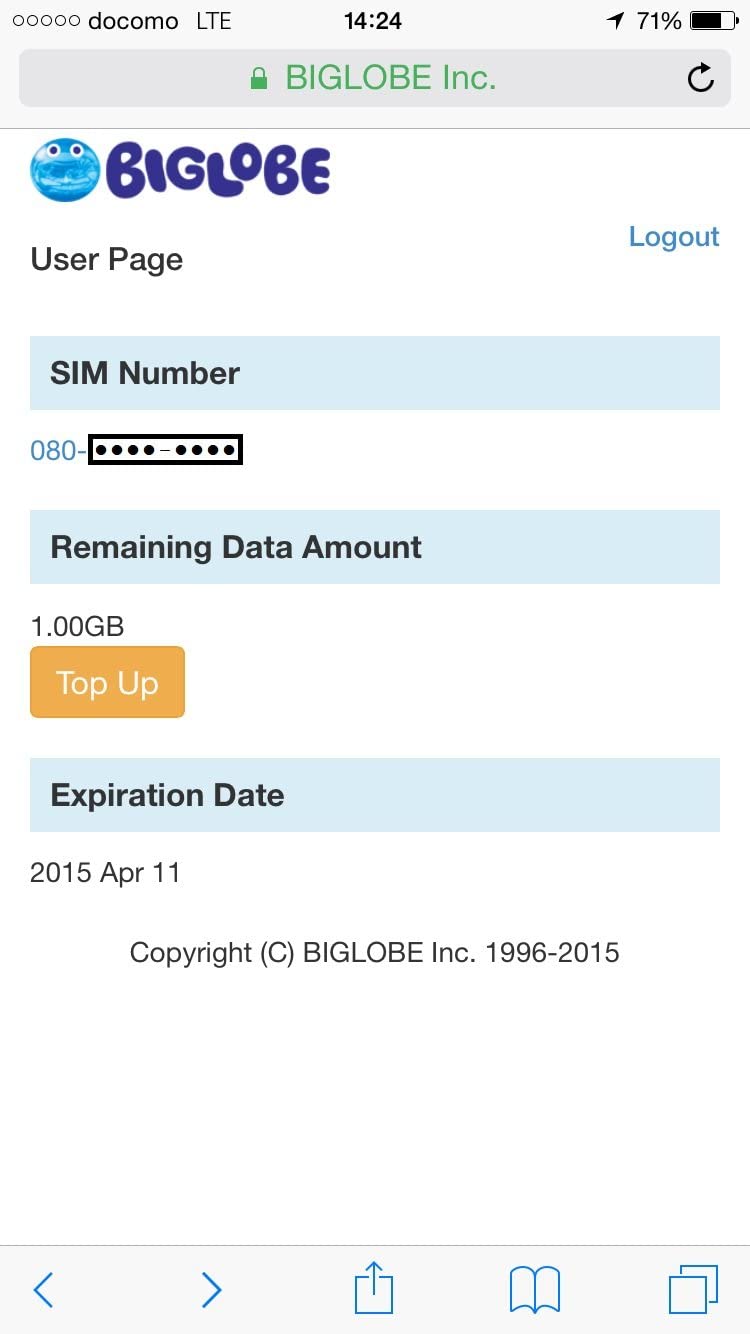The width and height of the screenshot is (750, 1334).
Task: Tap the Safari back arrow
Action: click(x=43, y=1290)
